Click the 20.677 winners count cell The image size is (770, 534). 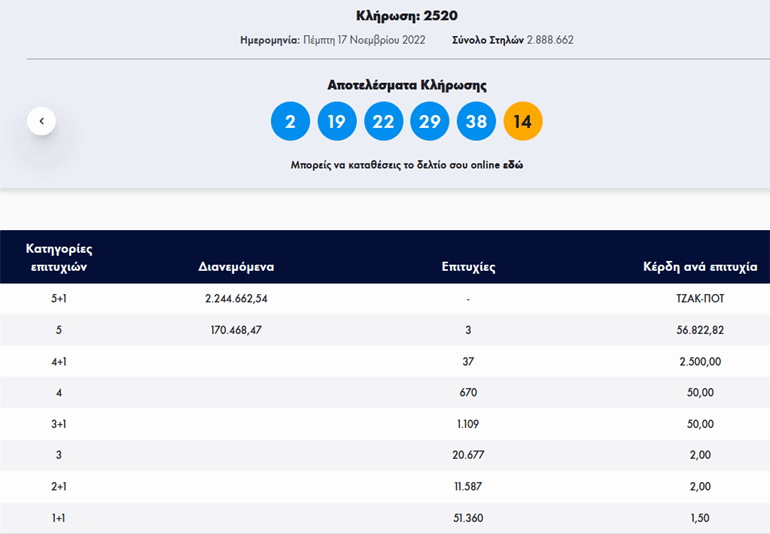coord(468,455)
